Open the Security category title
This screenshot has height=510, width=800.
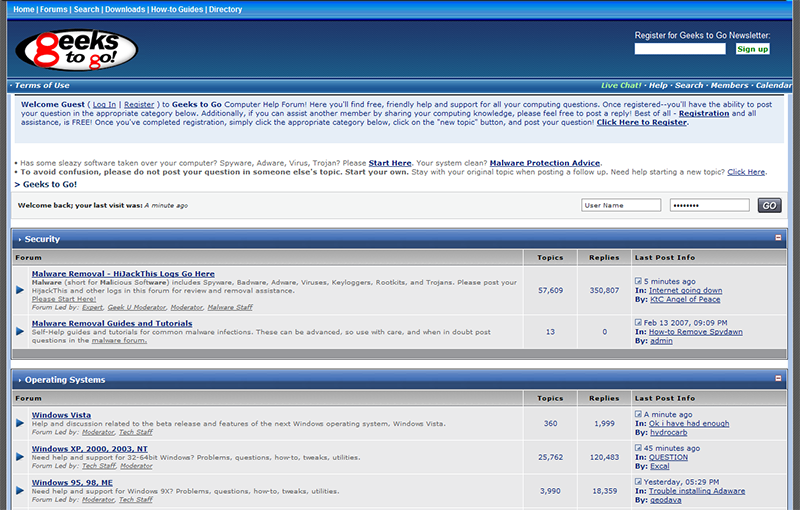[x=42, y=239]
